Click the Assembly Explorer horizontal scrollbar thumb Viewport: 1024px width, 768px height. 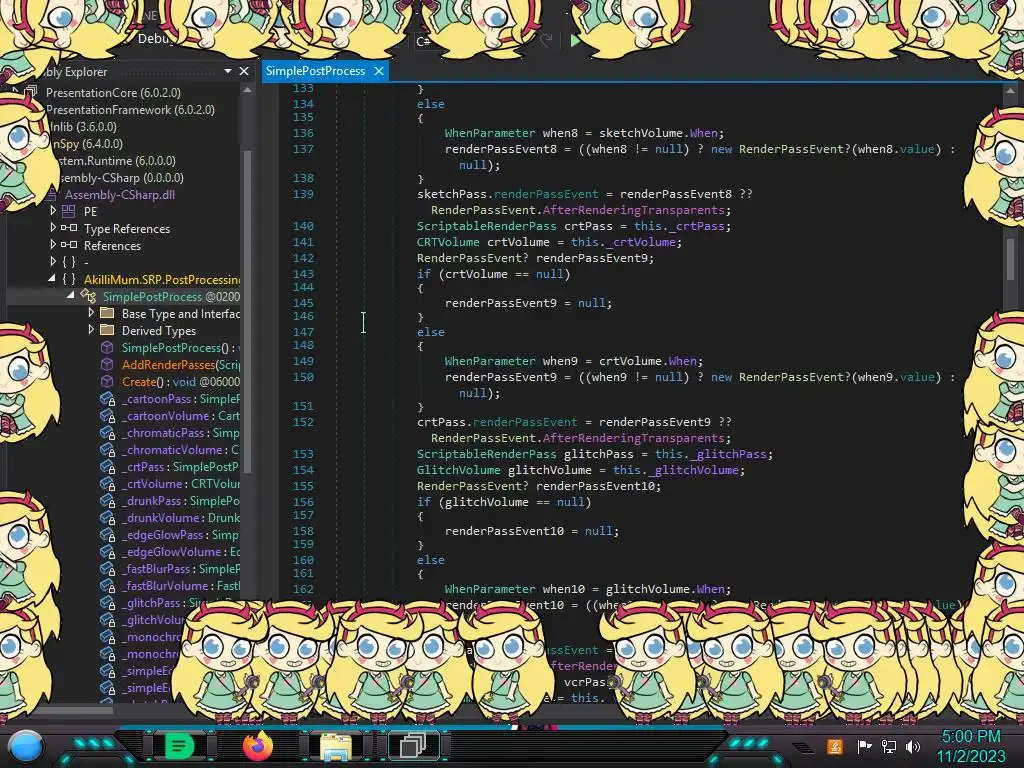coord(75,709)
